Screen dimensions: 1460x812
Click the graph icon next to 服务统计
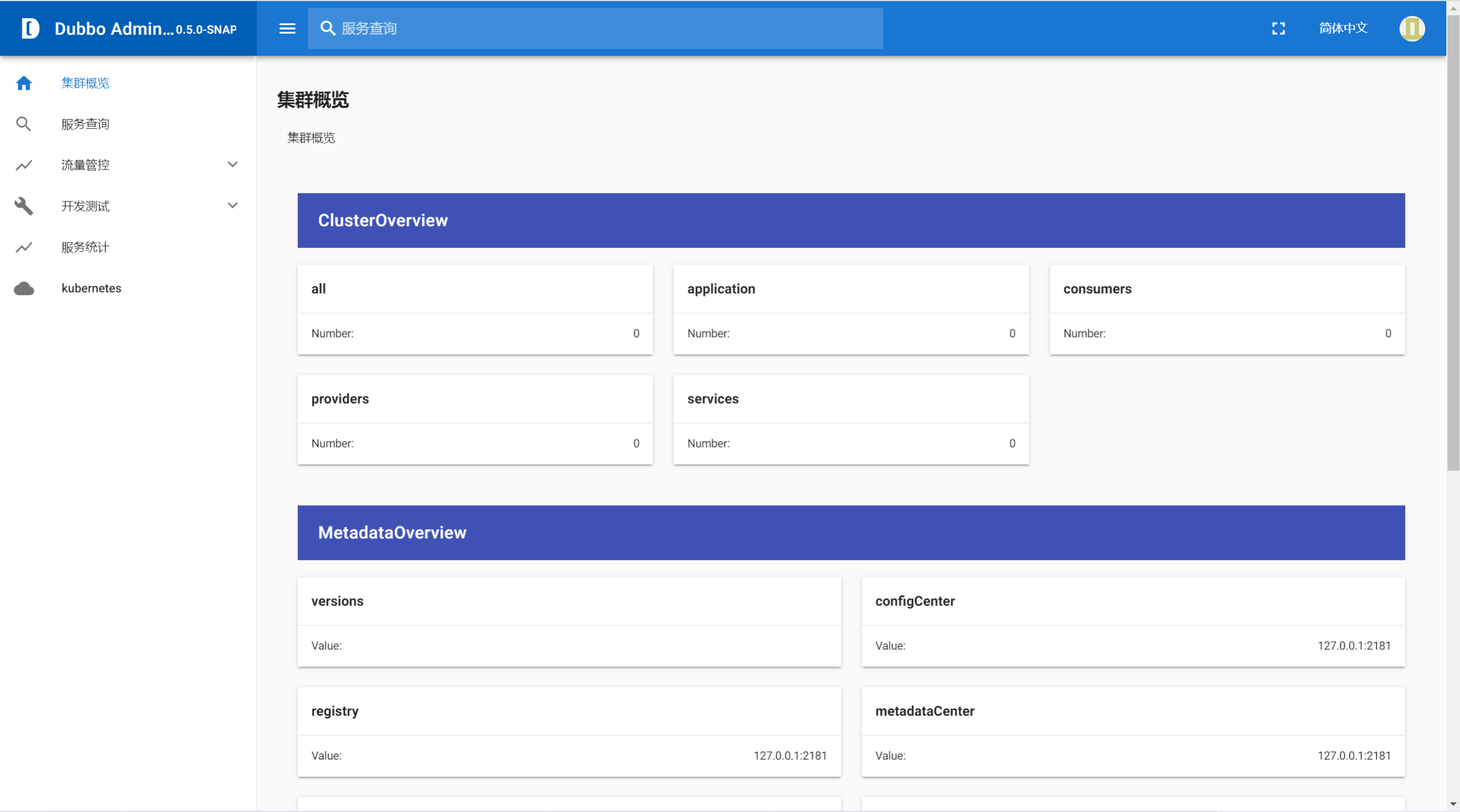click(x=24, y=247)
